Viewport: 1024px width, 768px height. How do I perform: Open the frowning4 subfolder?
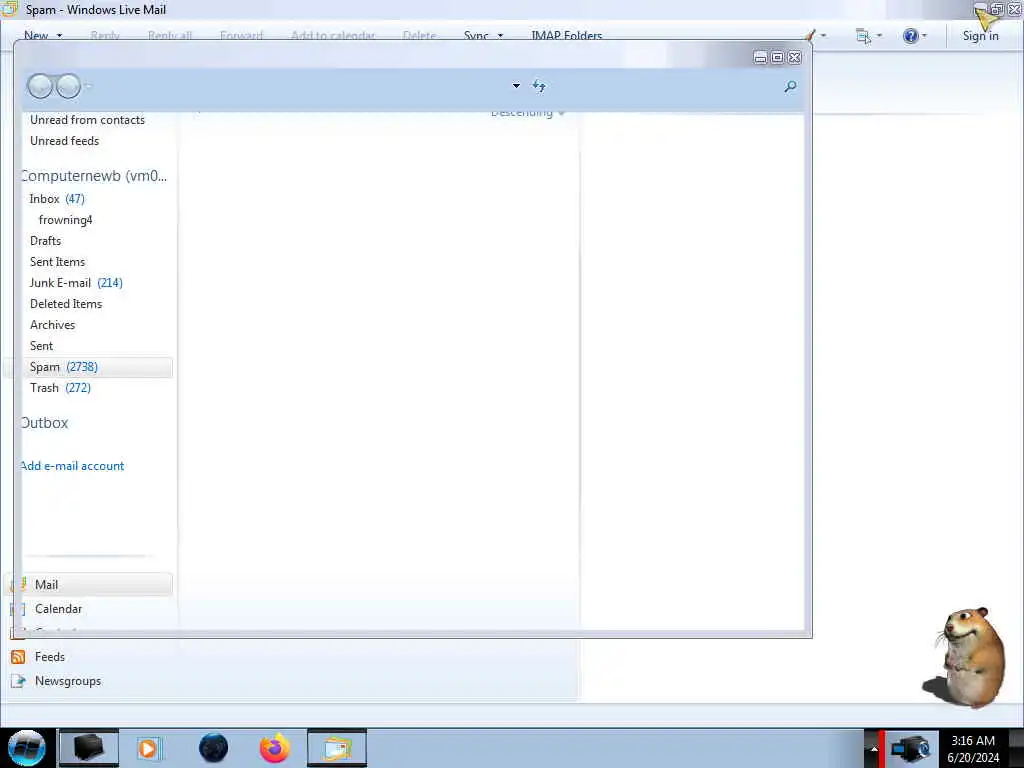[x=65, y=220]
